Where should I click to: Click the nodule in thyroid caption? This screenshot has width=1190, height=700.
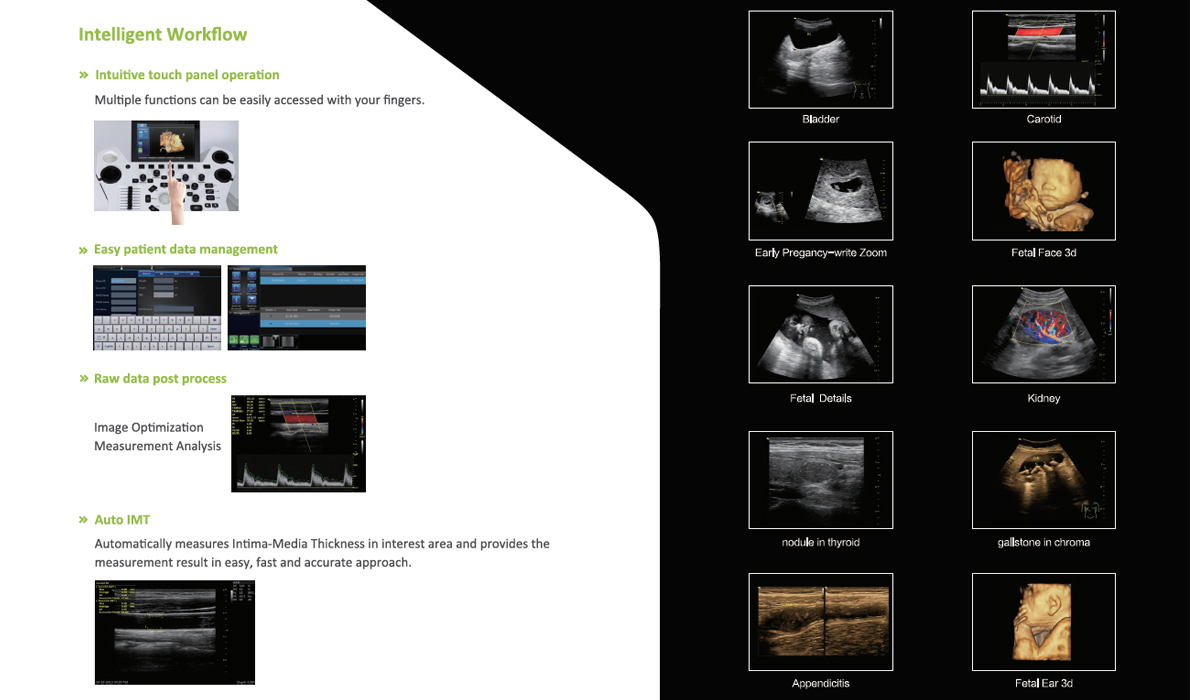click(x=820, y=542)
